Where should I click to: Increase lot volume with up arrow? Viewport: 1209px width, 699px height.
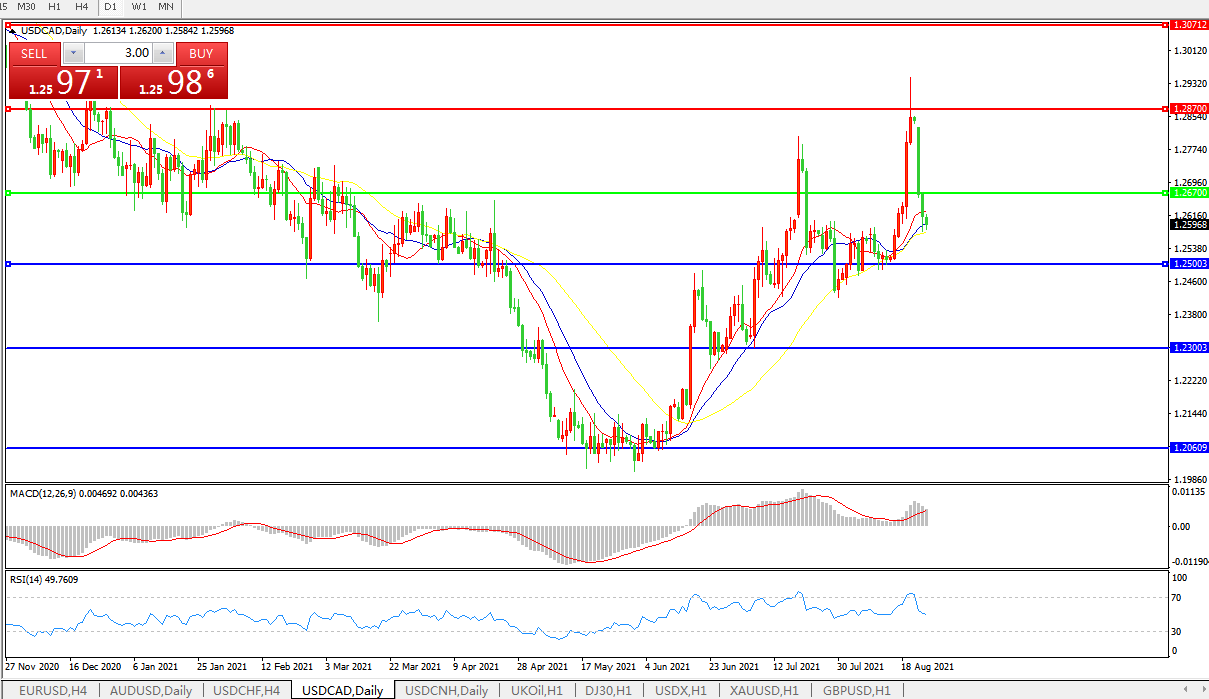pos(164,54)
